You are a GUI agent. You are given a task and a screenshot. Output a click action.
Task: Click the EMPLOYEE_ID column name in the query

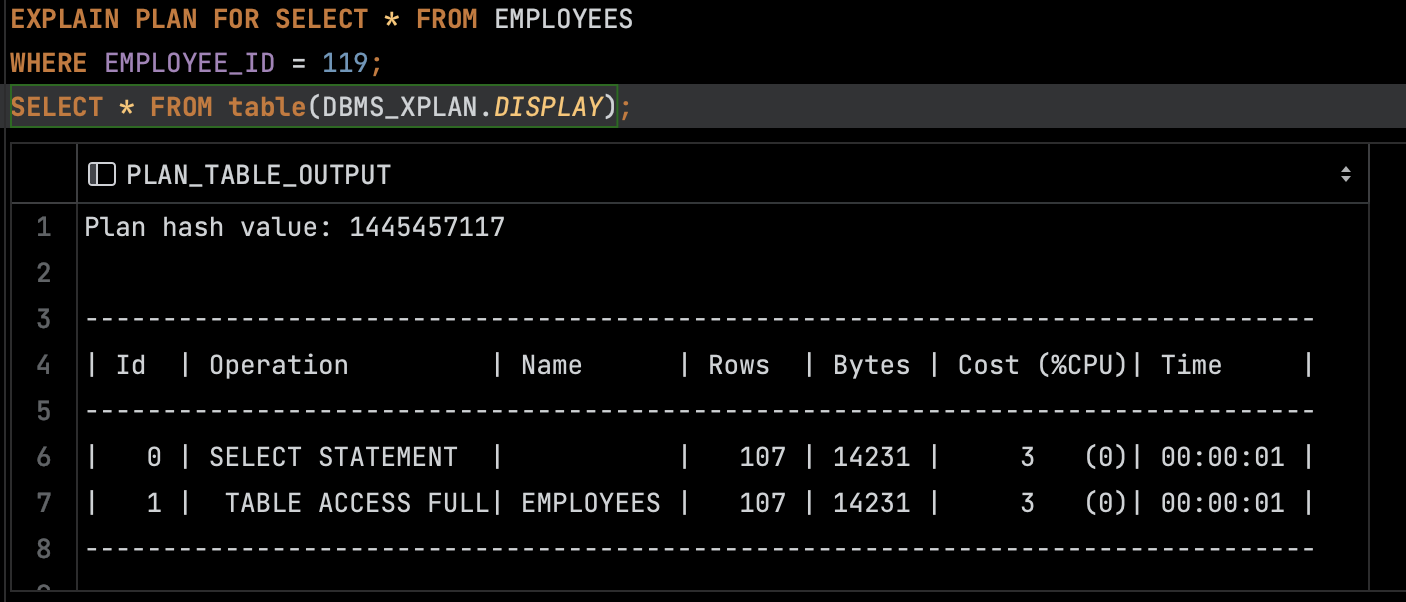coord(189,63)
